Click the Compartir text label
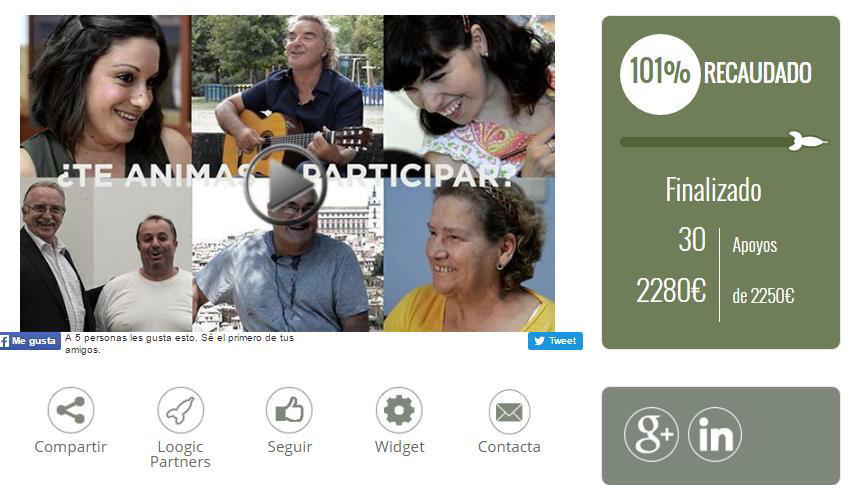Screen dimensions: 854x494 [x=71, y=447]
